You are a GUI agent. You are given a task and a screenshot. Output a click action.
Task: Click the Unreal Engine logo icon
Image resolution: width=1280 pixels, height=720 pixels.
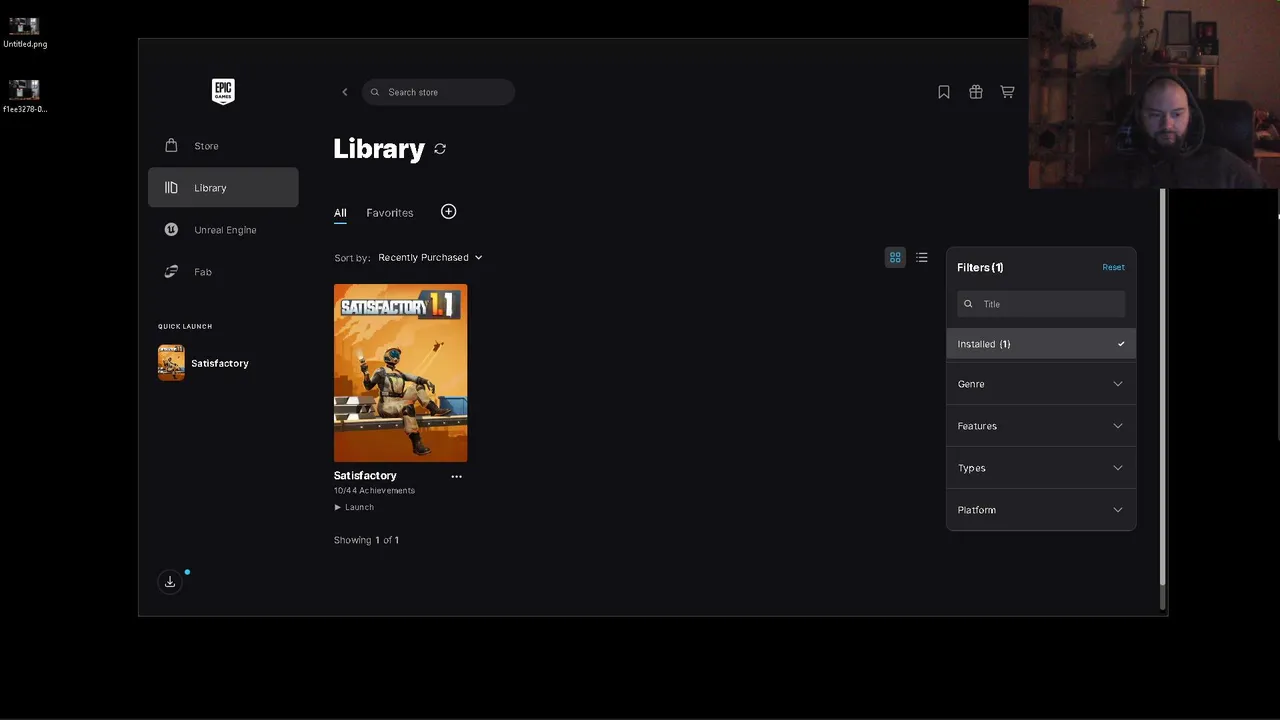[x=171, y=230]
